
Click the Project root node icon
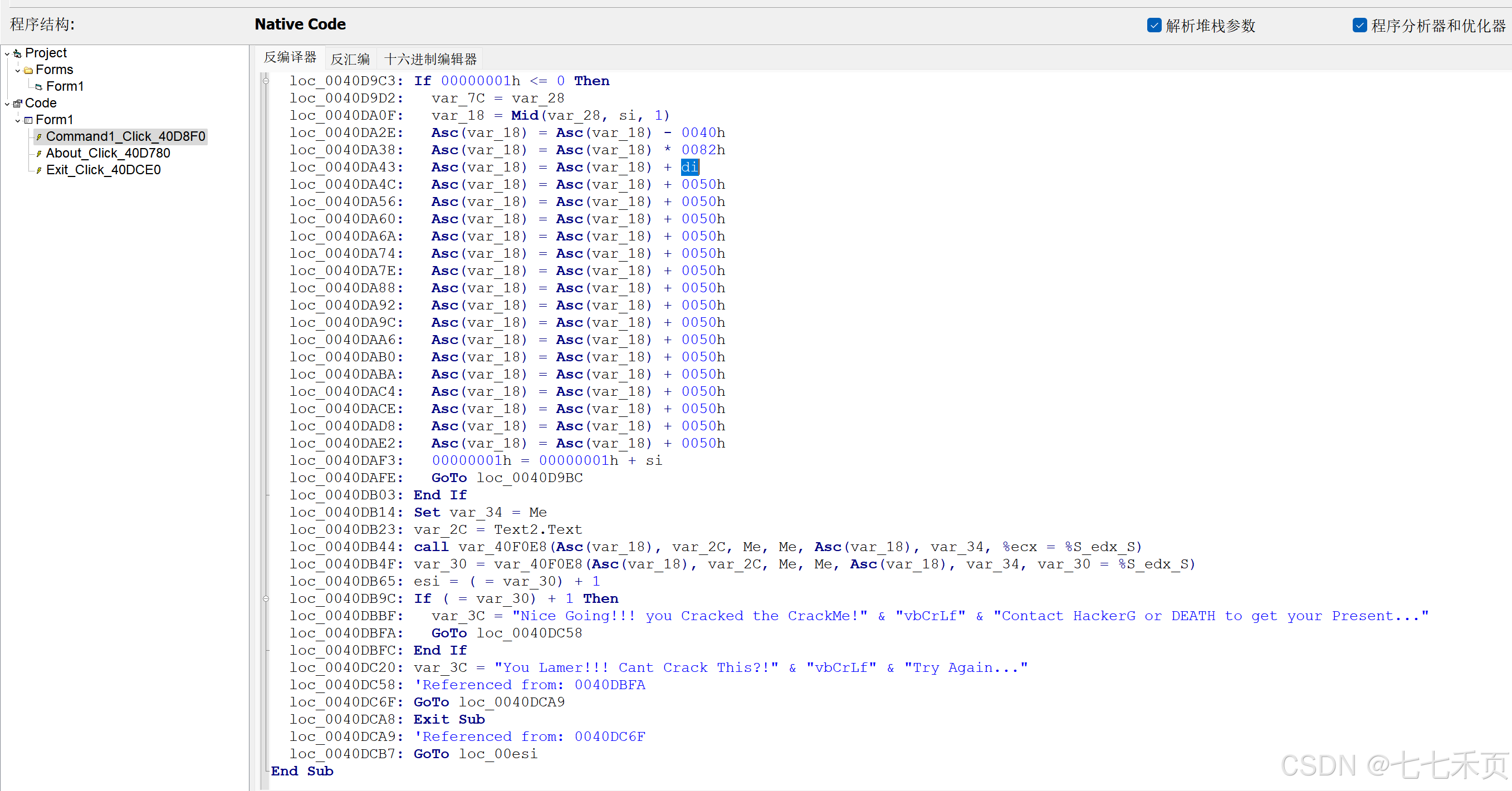point(17,53)
